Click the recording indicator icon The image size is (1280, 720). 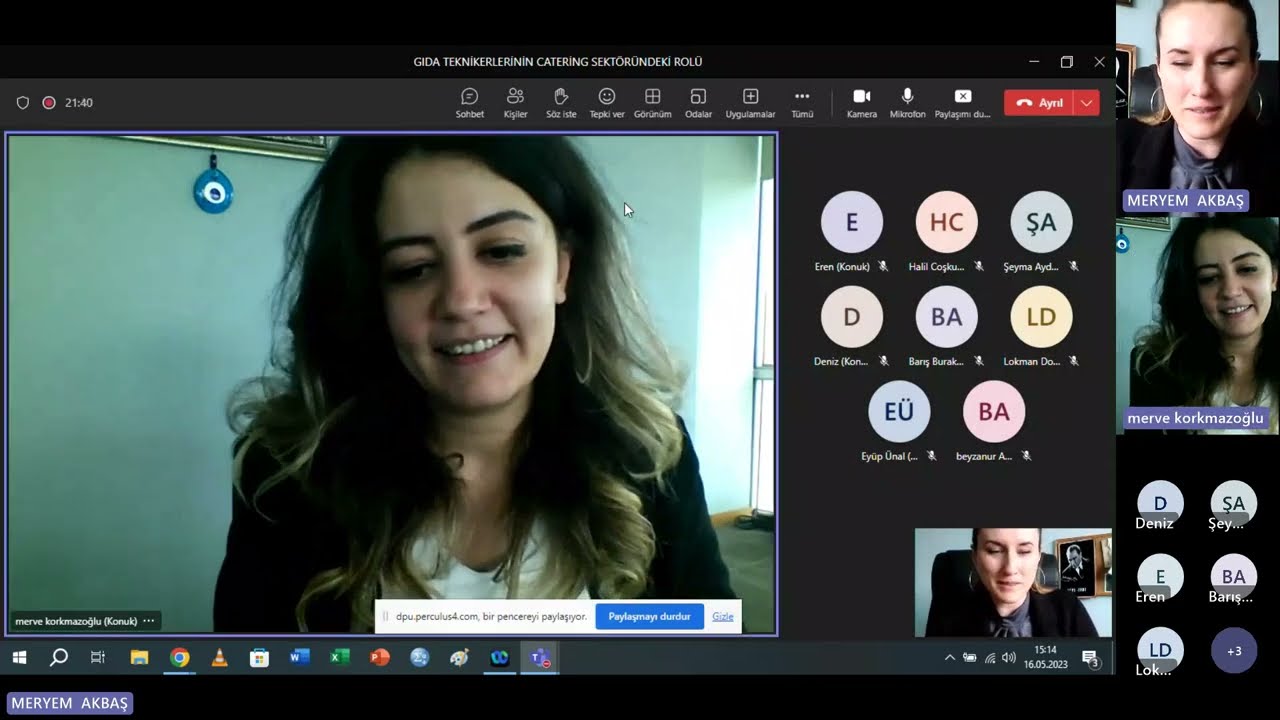[x=48, y=103]
